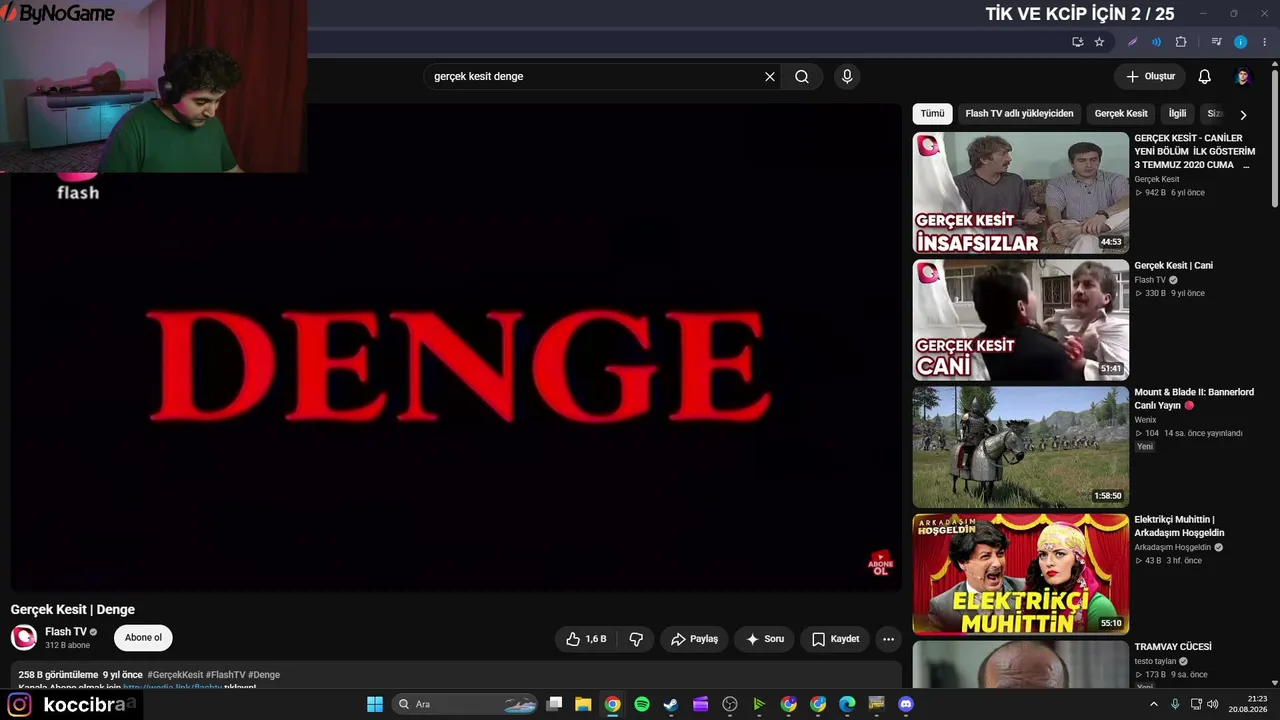Viewport: 1280px width, 720px height.
Task: Open Steam from the taskbar
Action: click(x=671, y=704)
